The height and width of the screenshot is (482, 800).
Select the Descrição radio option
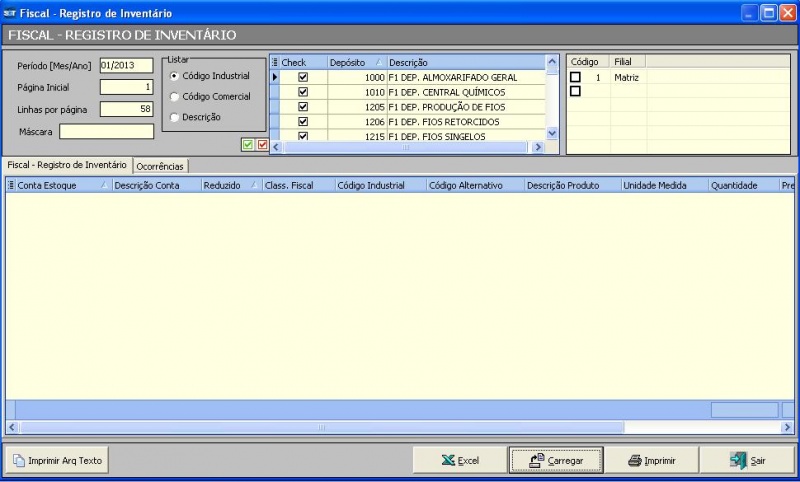coord(175,118)
